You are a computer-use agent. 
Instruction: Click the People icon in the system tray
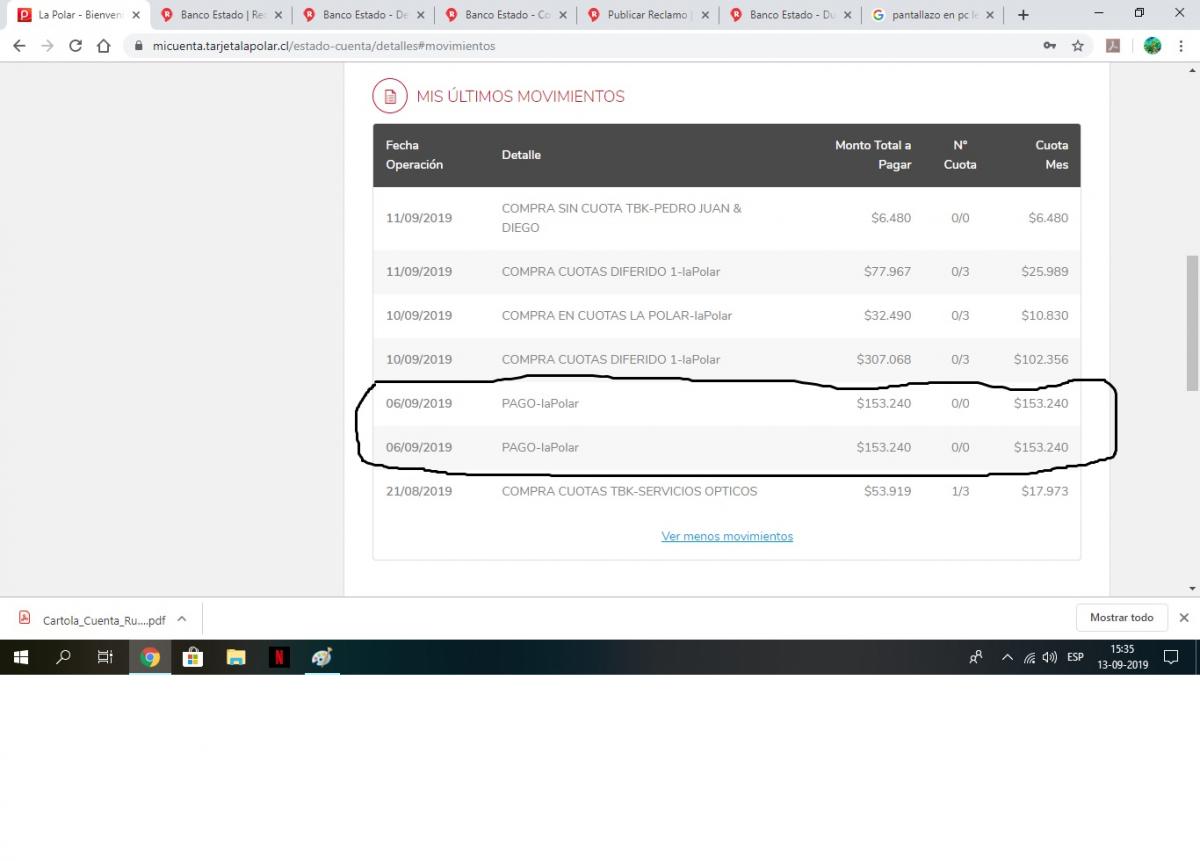976,657
